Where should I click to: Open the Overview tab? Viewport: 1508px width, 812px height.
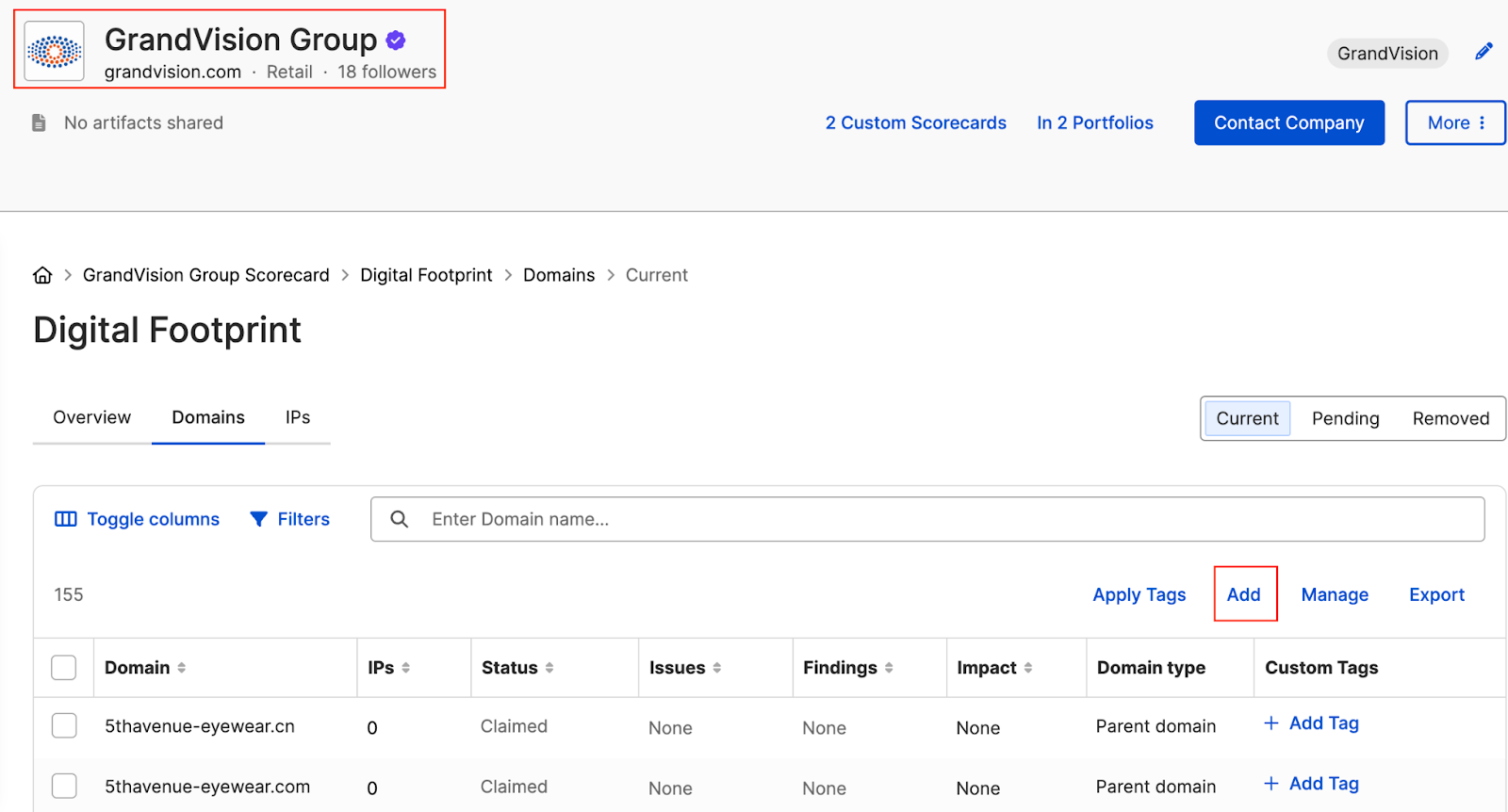pyautogui.click(x=92, y=417)
